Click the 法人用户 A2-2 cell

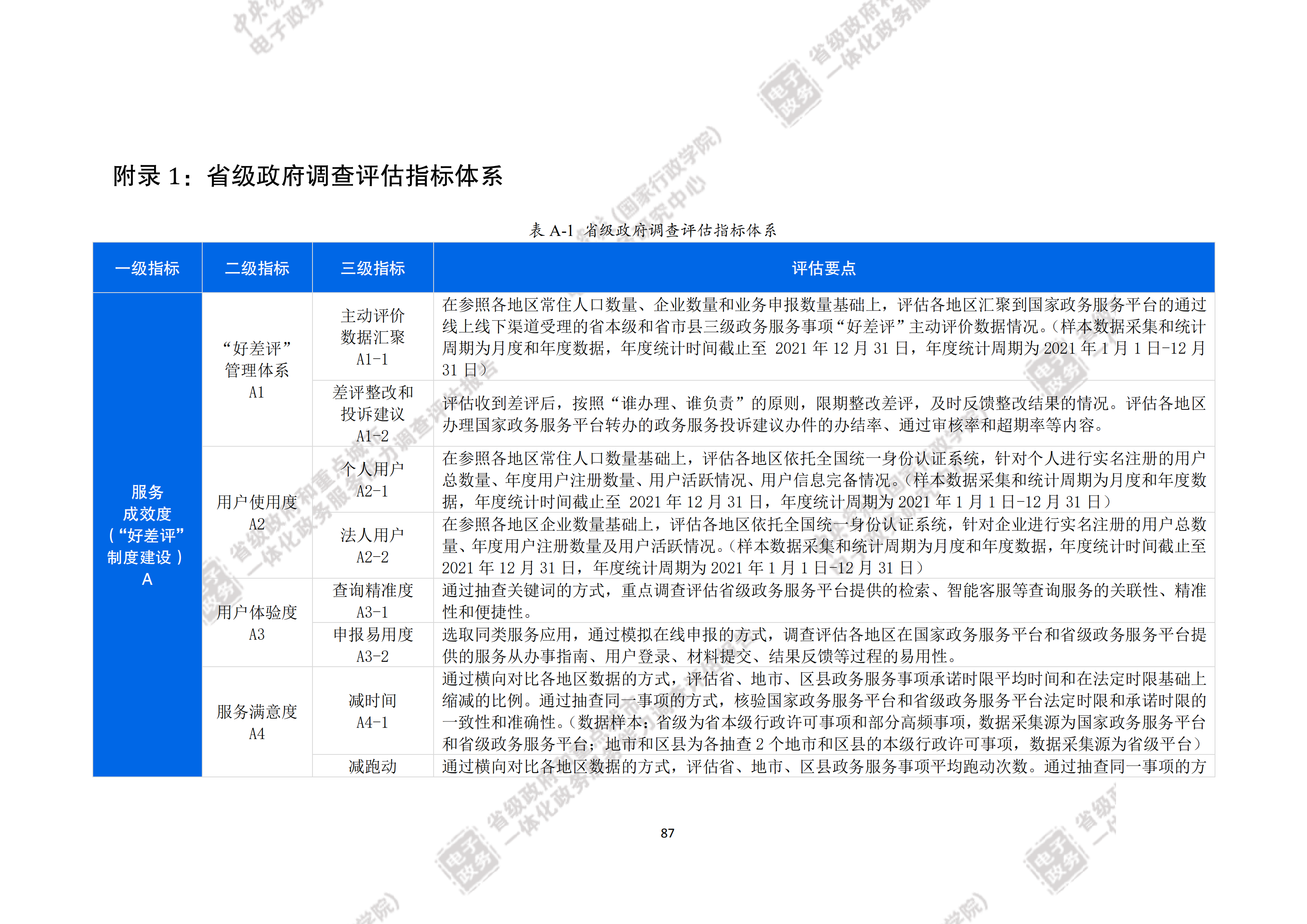point(372,546)
